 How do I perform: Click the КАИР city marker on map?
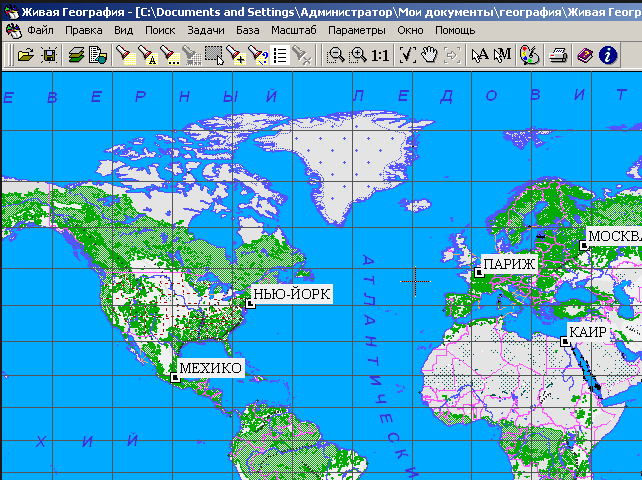tap(565, 342)
